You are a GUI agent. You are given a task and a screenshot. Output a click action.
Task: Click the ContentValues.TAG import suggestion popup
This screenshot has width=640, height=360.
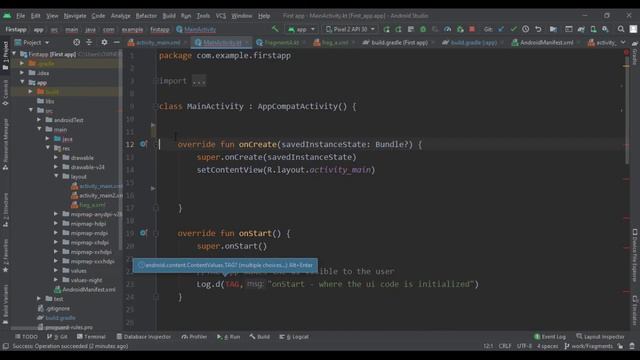[225, 265]
